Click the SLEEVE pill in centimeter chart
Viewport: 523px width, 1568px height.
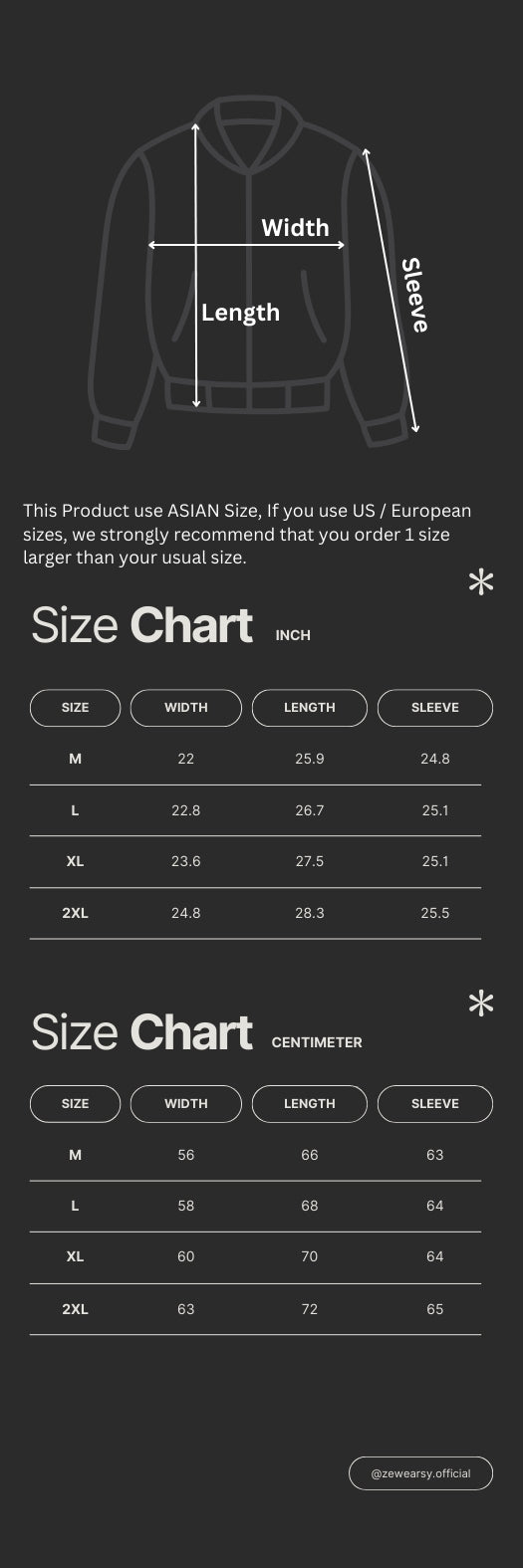coord(435,1104)
